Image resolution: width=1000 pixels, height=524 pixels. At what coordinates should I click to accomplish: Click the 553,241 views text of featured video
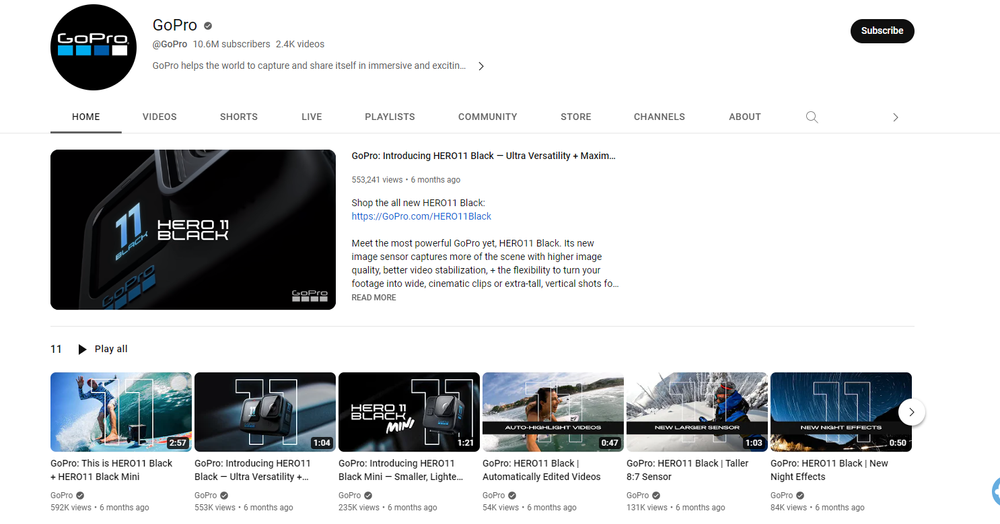pyautogui.click(x=377, y=180)
